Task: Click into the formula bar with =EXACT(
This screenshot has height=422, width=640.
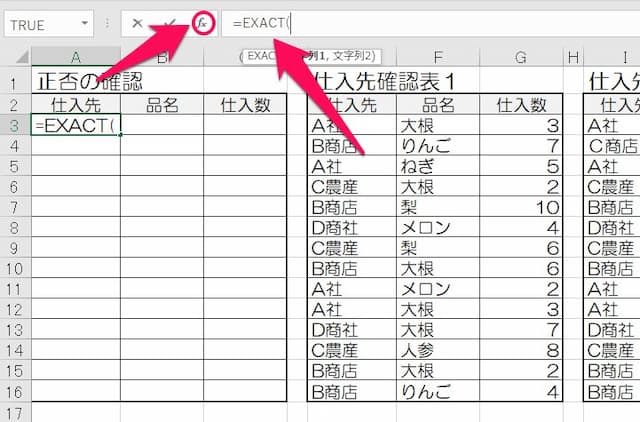Action: (x=431, y=24)
